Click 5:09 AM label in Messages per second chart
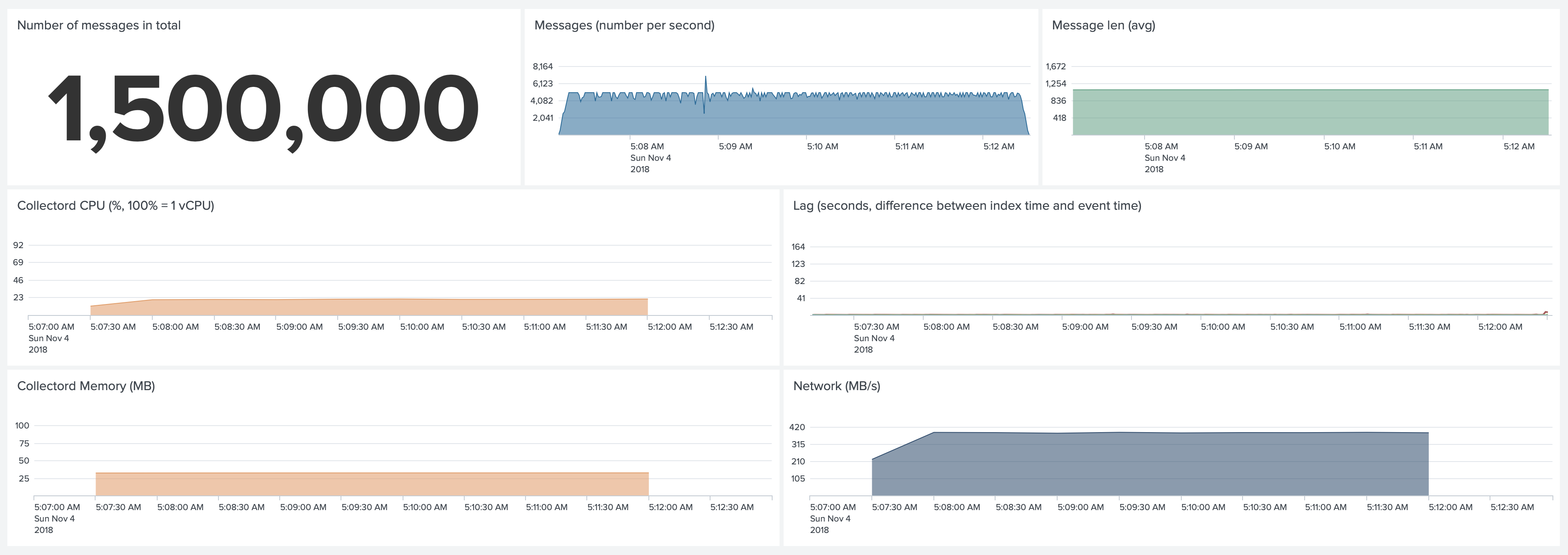 pos(735,146)
